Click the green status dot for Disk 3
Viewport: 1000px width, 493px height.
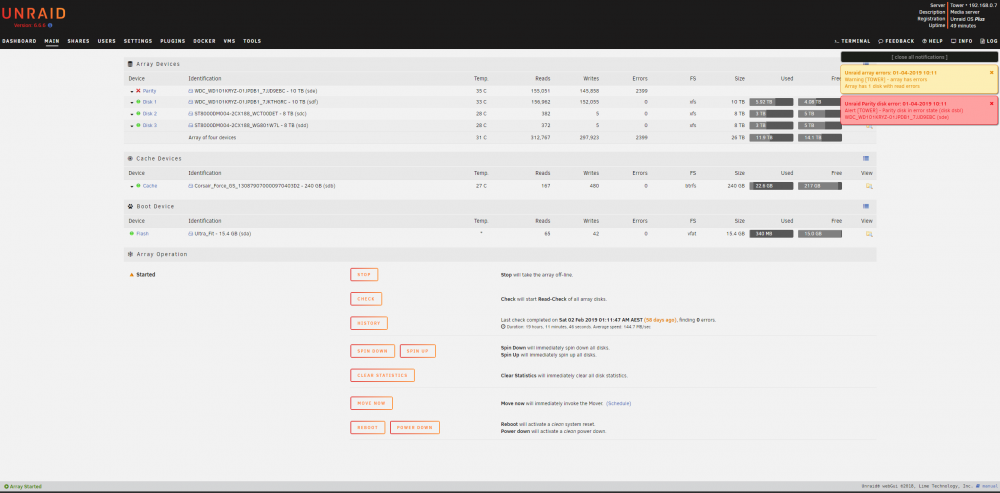coord(138,125)
